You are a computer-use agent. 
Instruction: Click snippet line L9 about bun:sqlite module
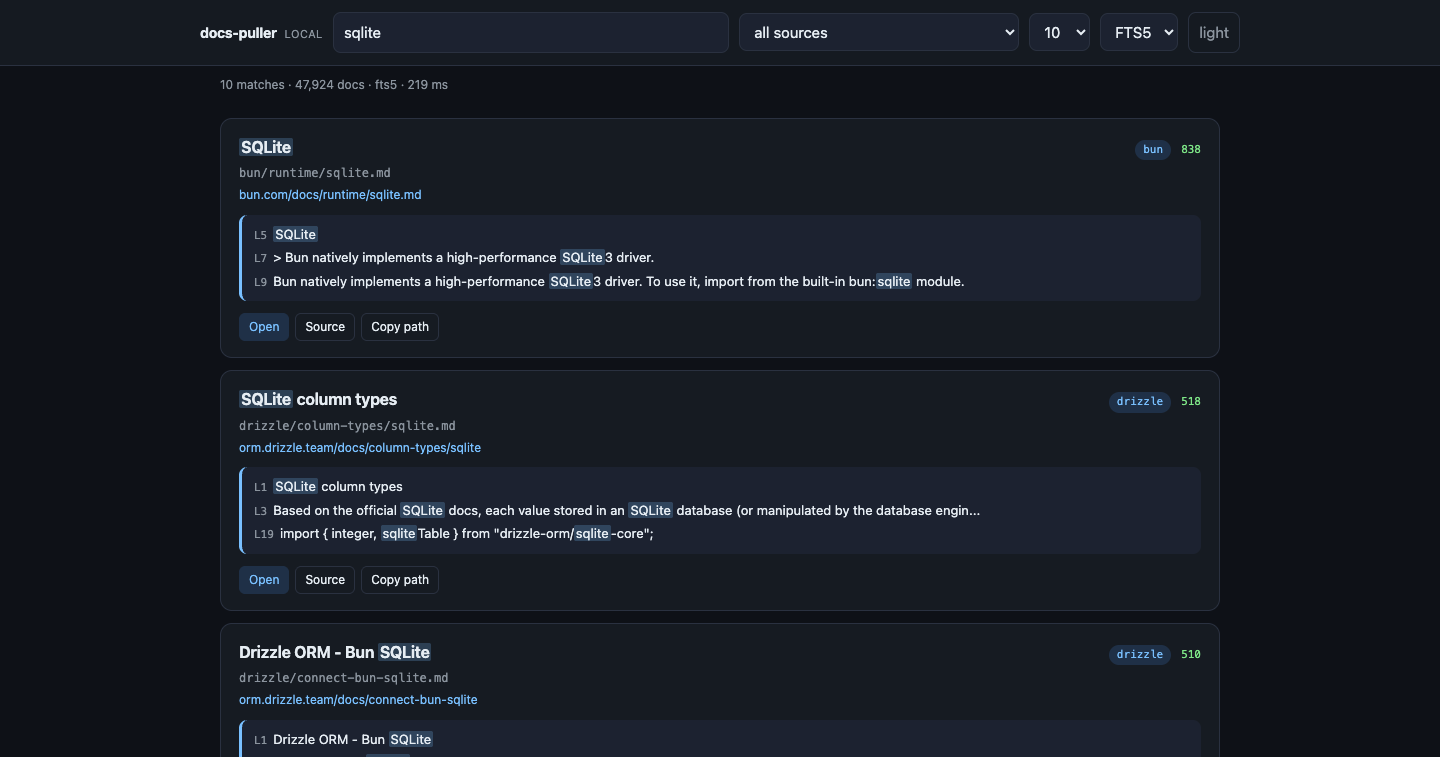[609, 282]
